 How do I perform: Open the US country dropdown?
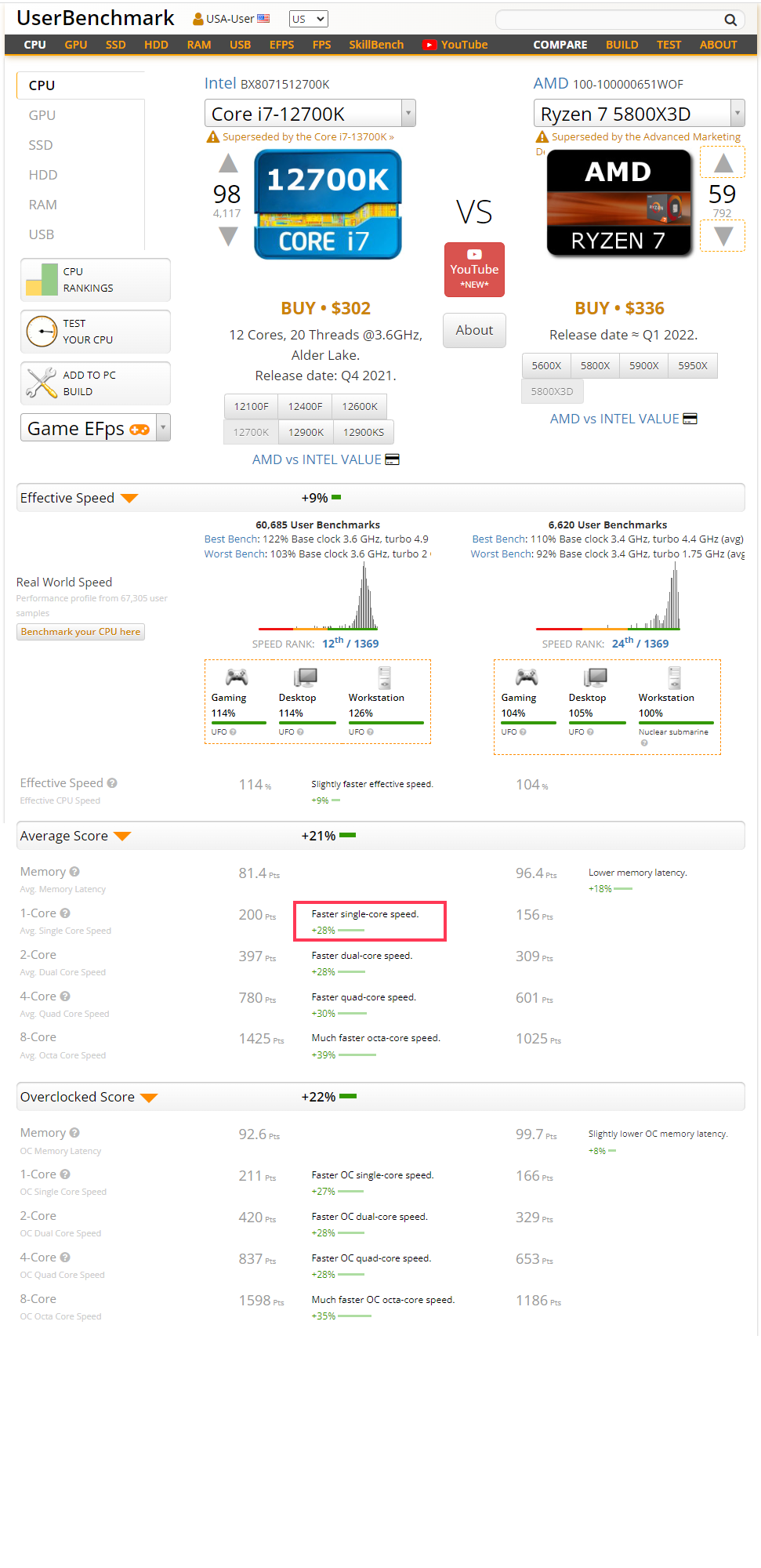308,19
